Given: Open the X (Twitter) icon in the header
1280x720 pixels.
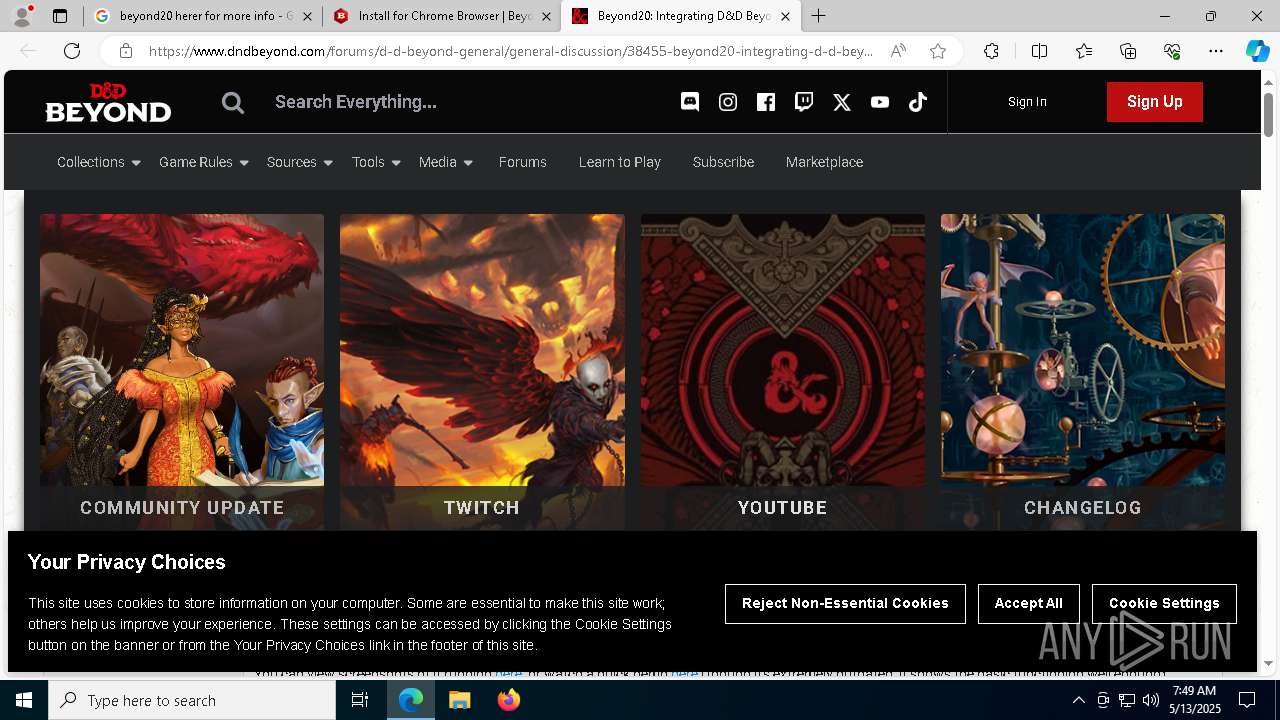Looking at the screenshot, I should pyautogui.click(x=842, y=101).
